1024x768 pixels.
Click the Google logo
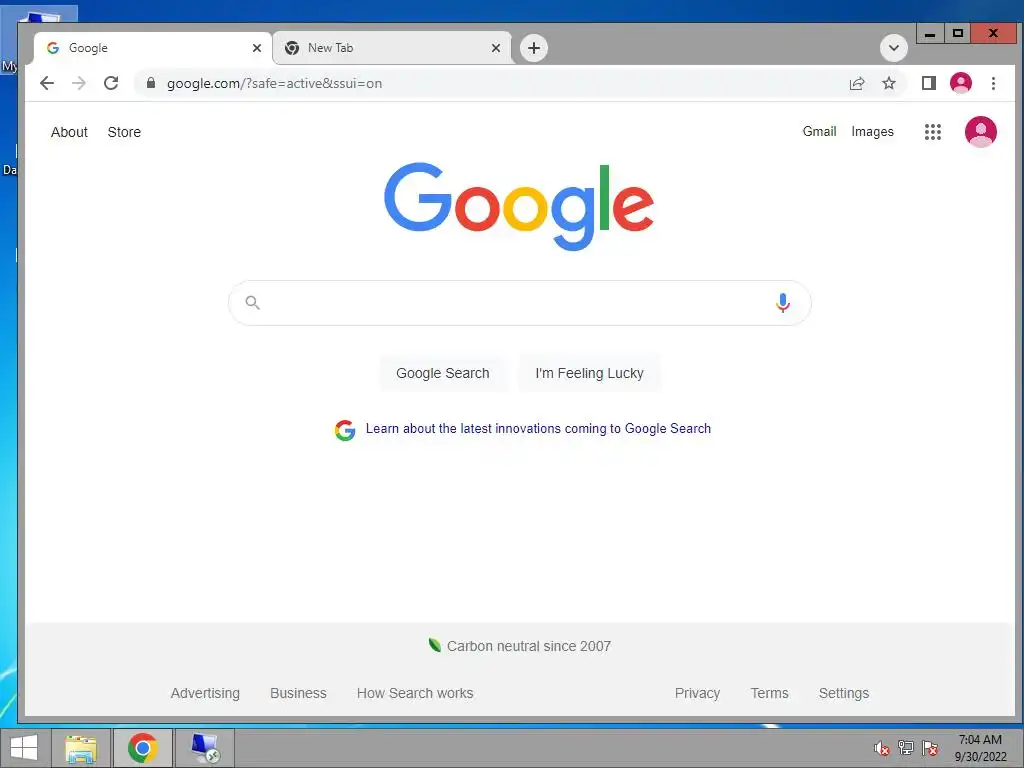click(519, 206)
